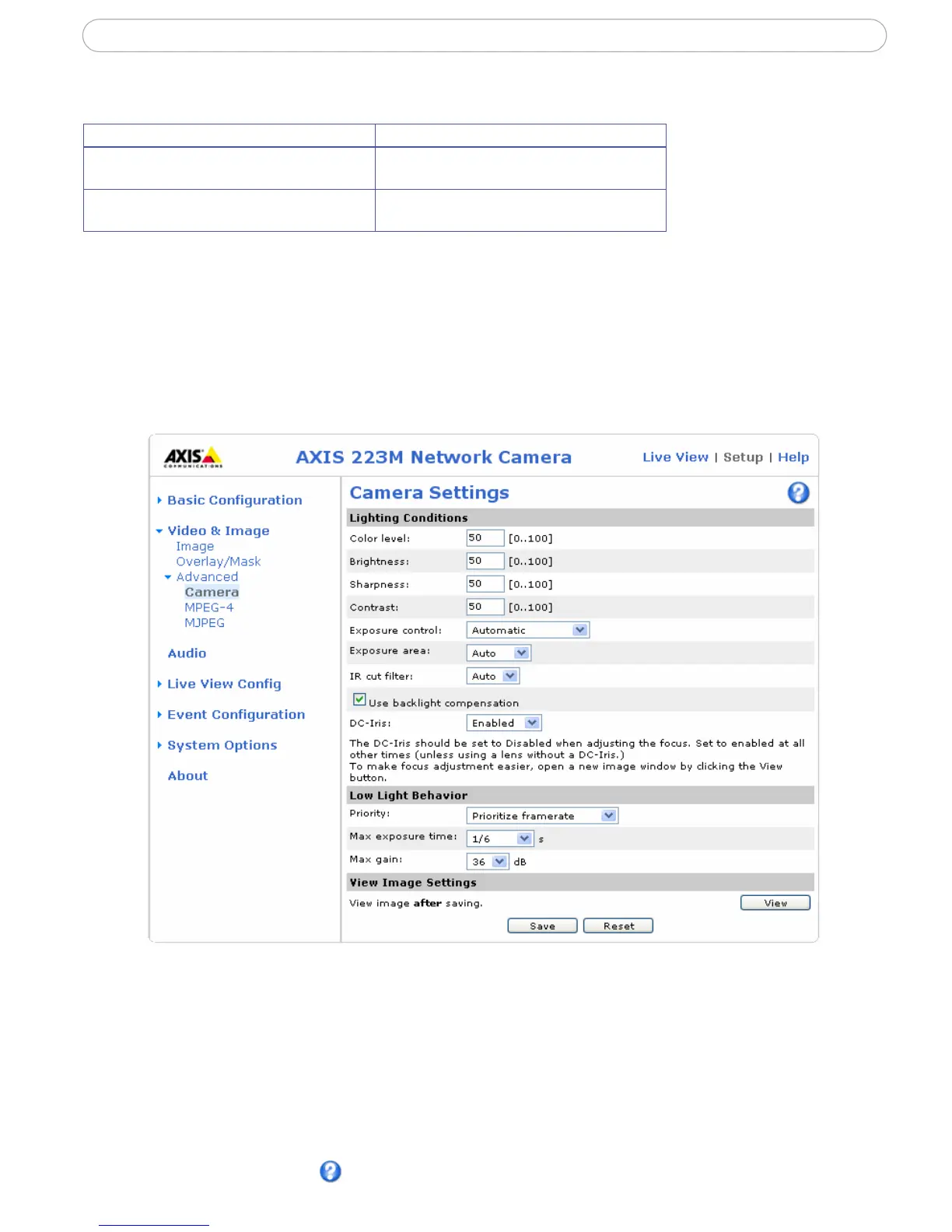Open Image settings page
The height and width of the screenshot is (1232, 952).
click(x=194, y=546)
